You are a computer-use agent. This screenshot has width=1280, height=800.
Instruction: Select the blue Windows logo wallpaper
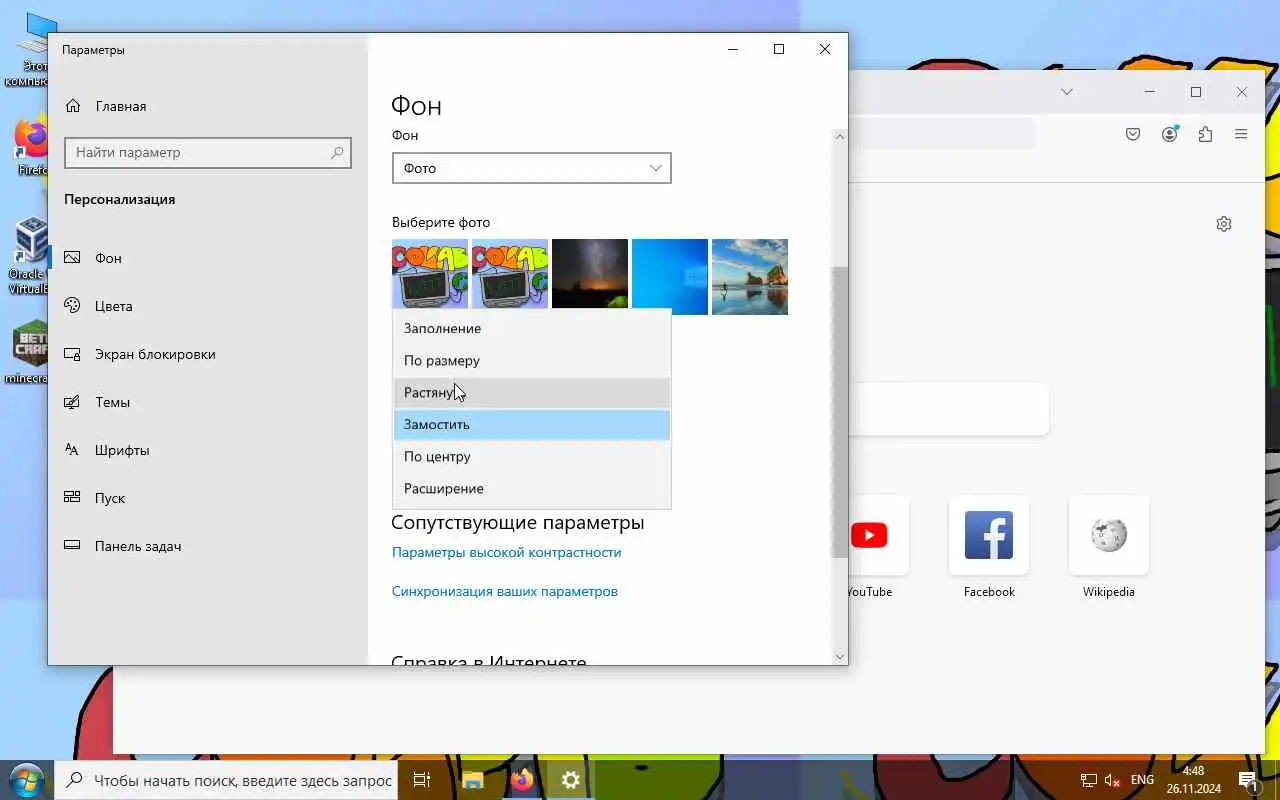[x=670, y=276]
